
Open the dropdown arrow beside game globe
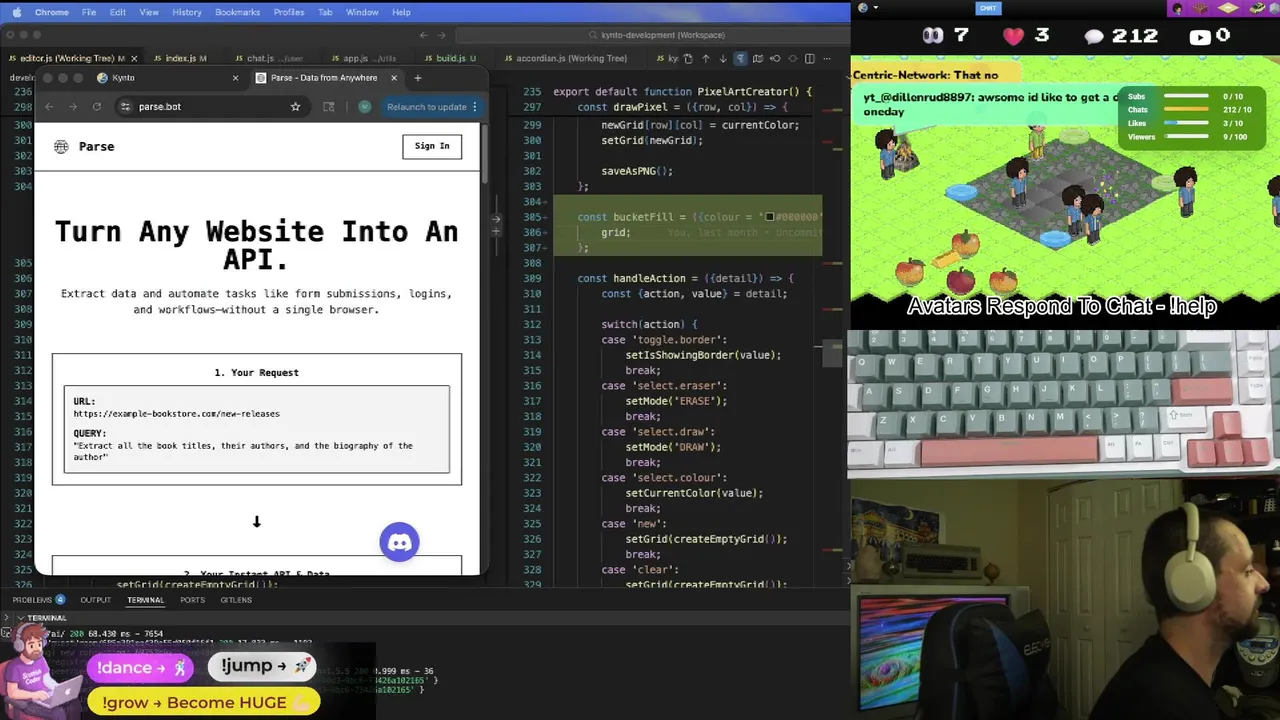875,8
